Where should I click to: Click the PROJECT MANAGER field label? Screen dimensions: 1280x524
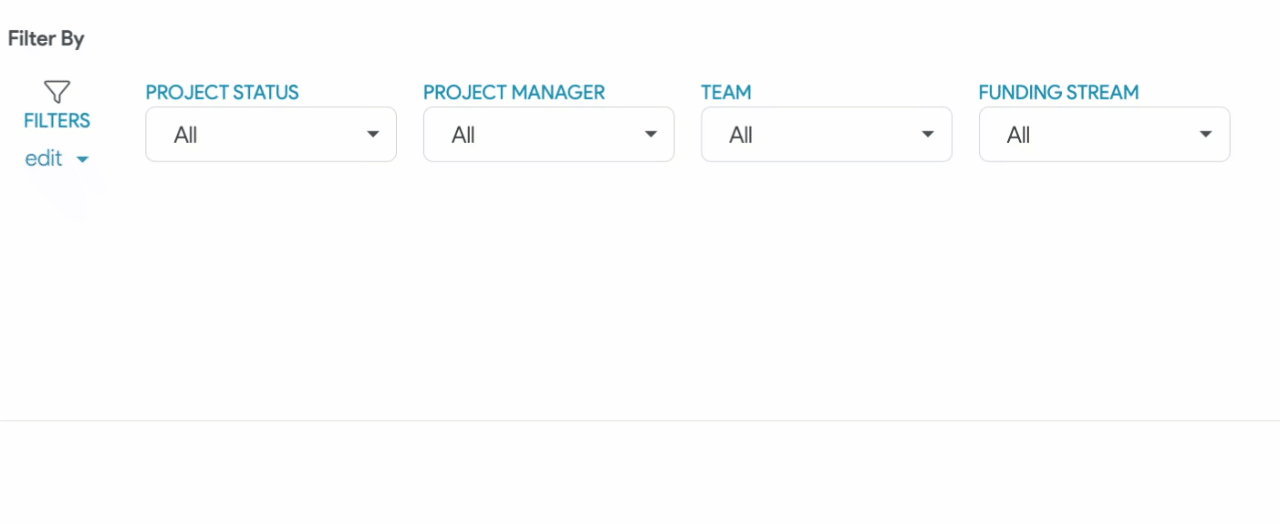[x=514, y=92]
